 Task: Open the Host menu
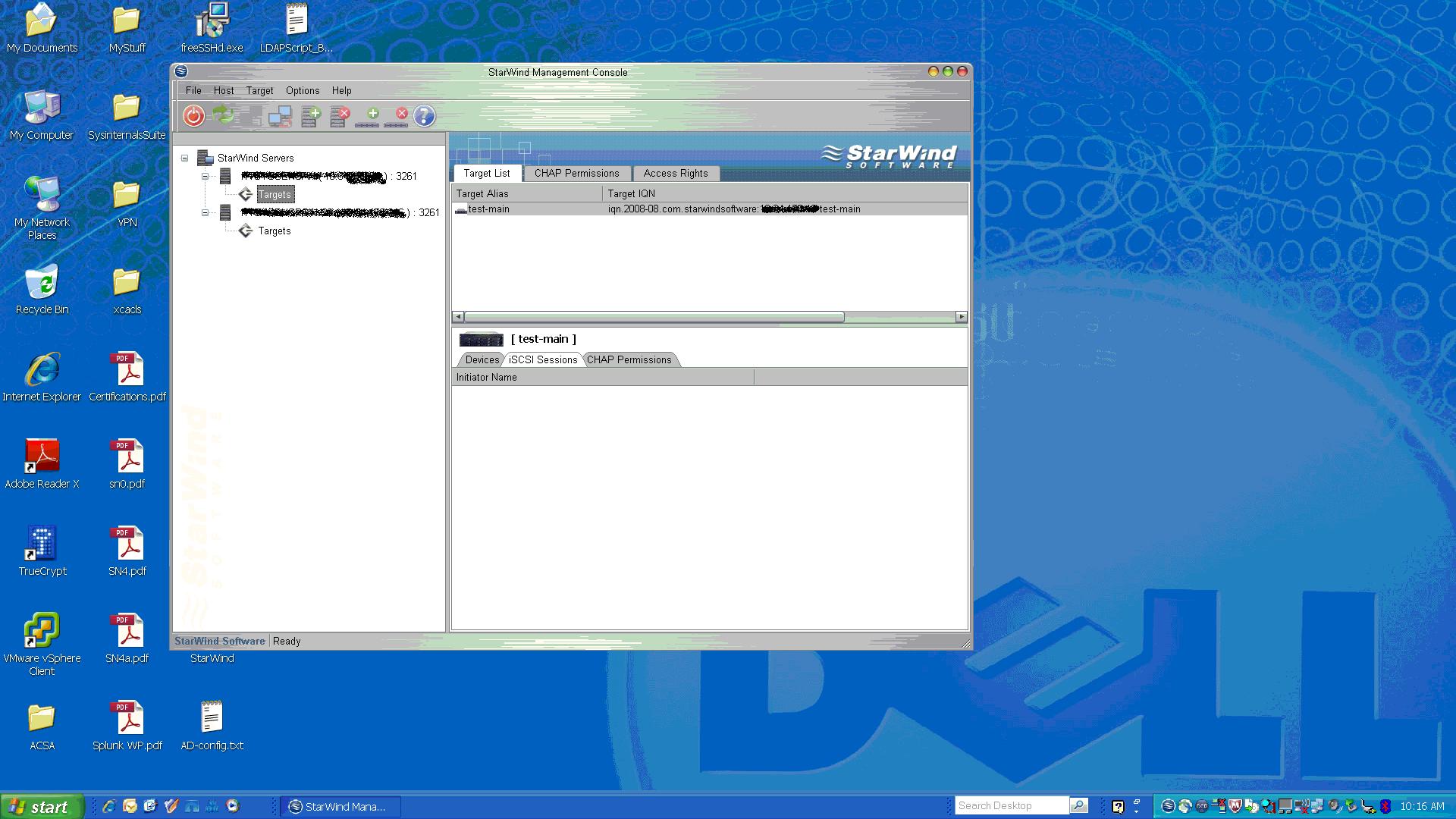pyautogui.click(x=224, y=90)
